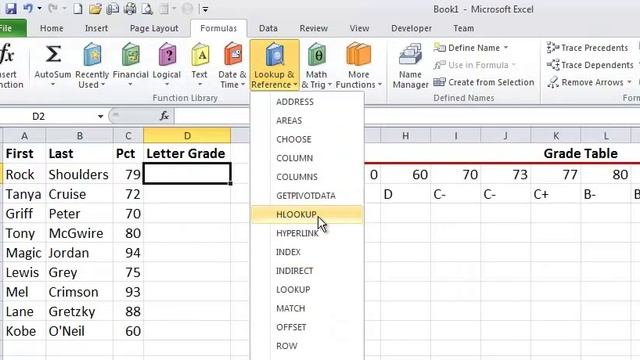Open the AutoSum dropdown arrow
Viewport: 640px width, 360px height.
click(53, 84)
